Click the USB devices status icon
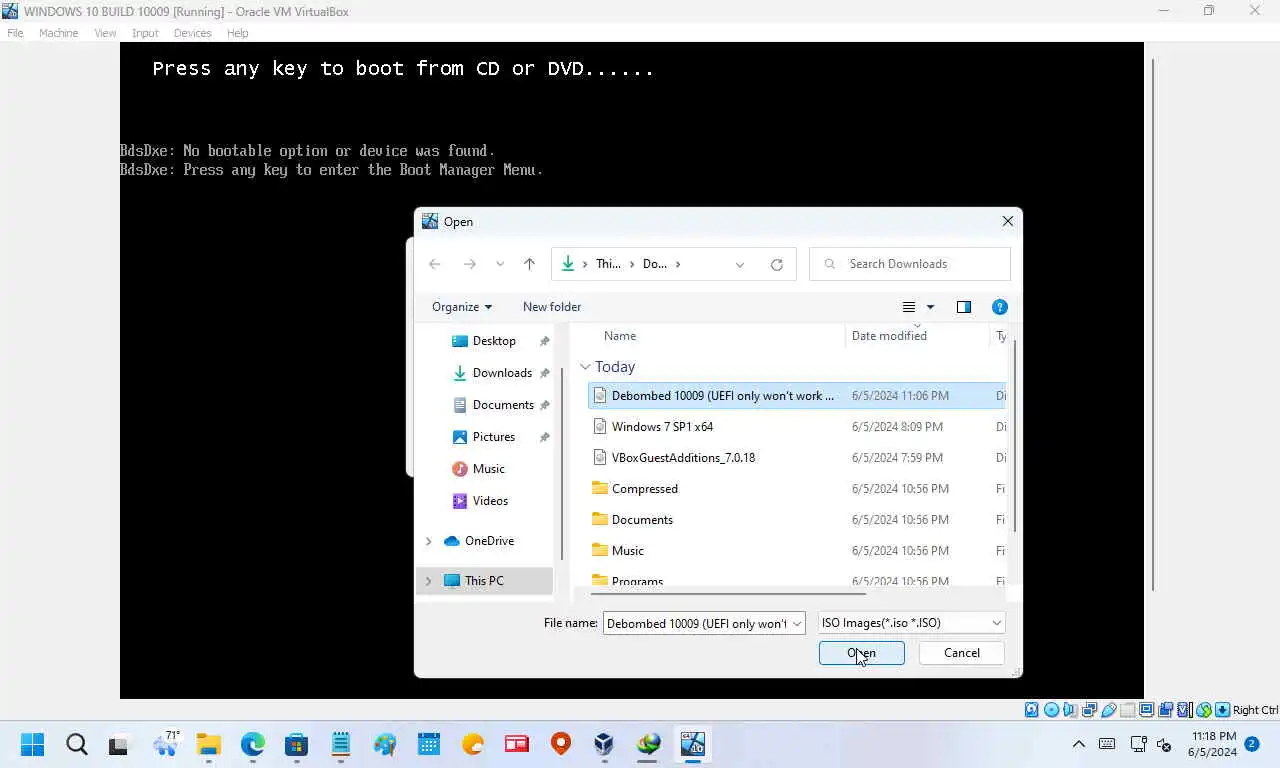Viewport: 1280px width, 768px height. [x=1109, y=710]
